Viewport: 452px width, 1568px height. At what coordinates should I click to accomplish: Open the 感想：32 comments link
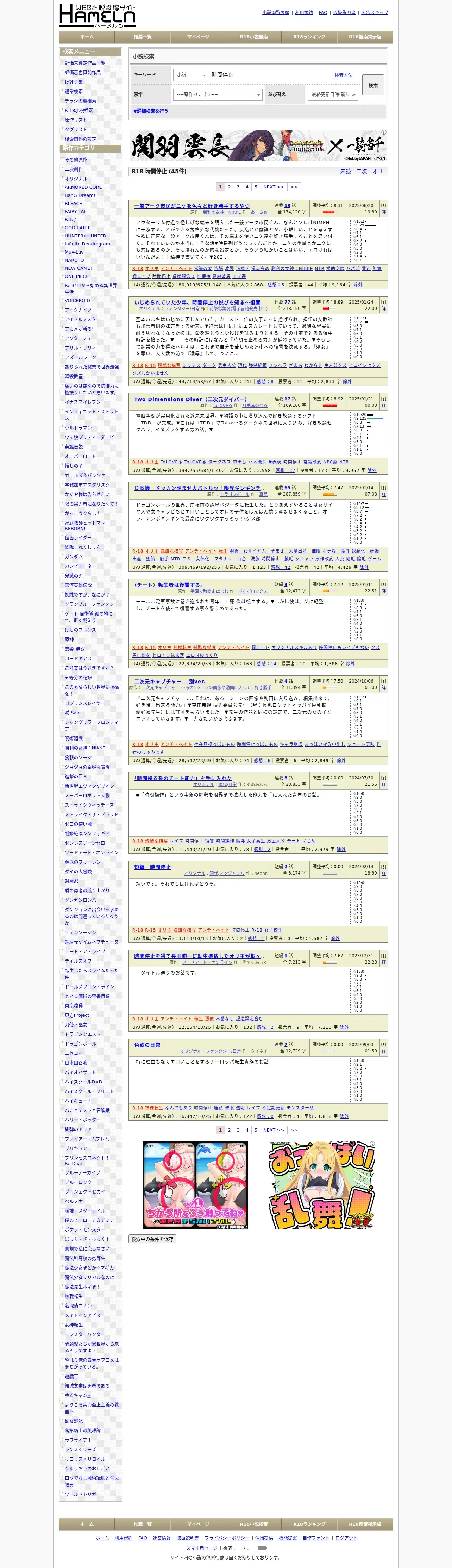tap(285, 471)
